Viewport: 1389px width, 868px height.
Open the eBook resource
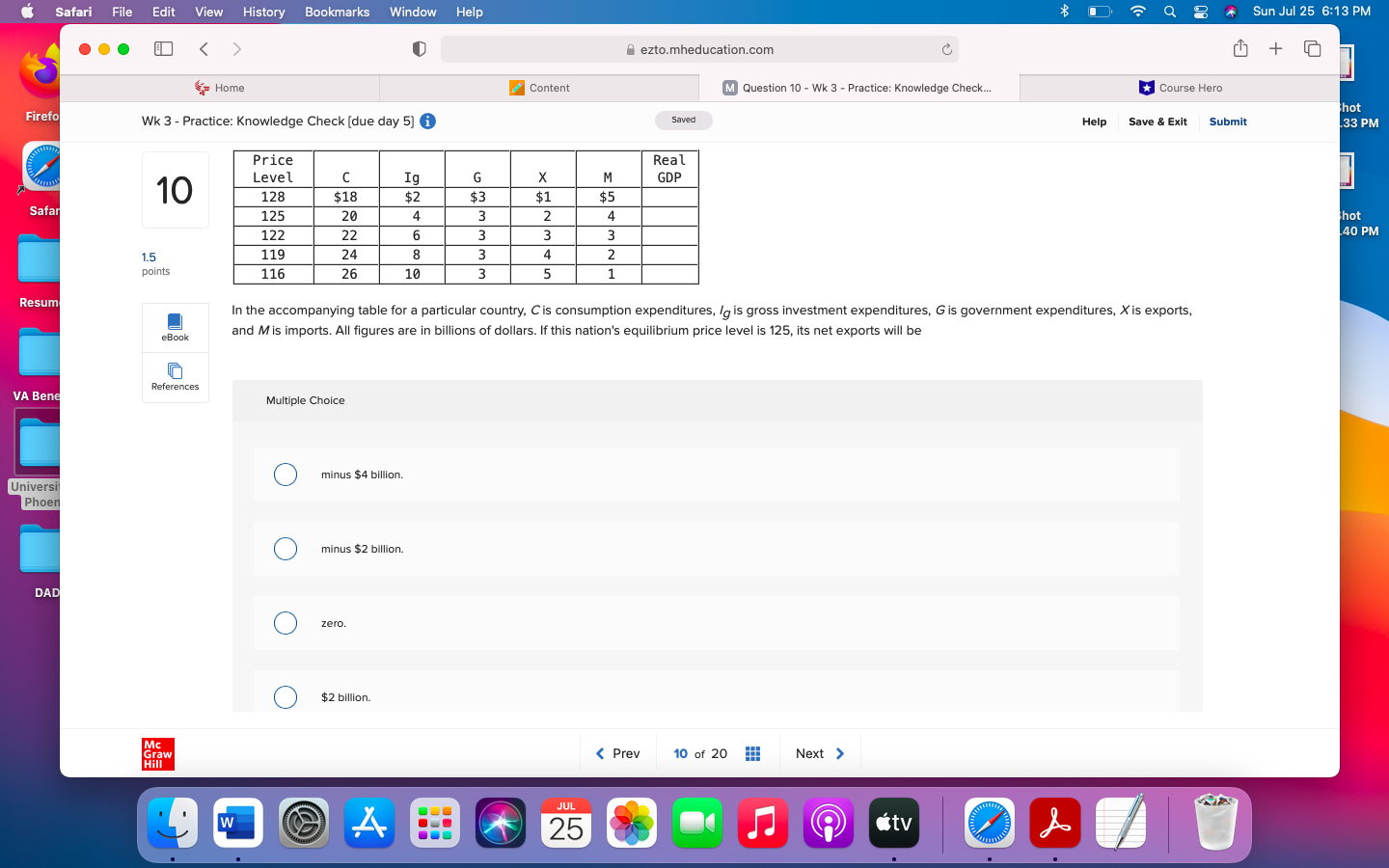[x=175, y=328]
